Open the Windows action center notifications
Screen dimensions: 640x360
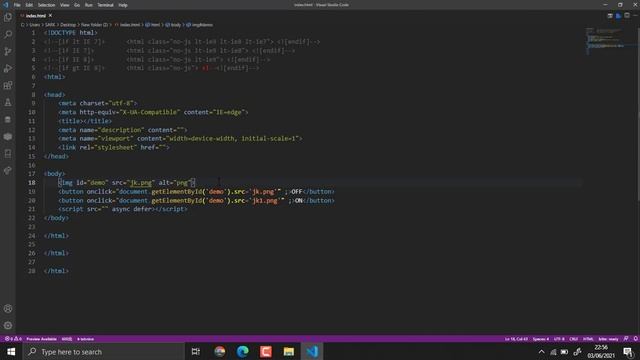point(629,352)
